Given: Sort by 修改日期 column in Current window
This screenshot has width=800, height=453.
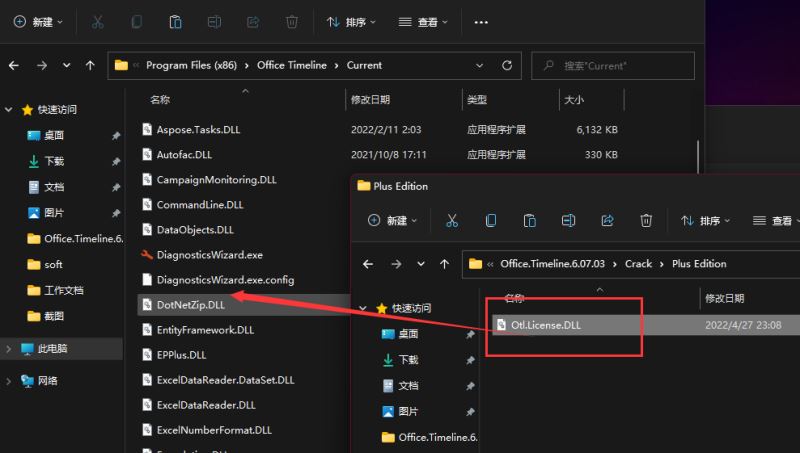Looking at the screenshot, I should tap(370, 99).
